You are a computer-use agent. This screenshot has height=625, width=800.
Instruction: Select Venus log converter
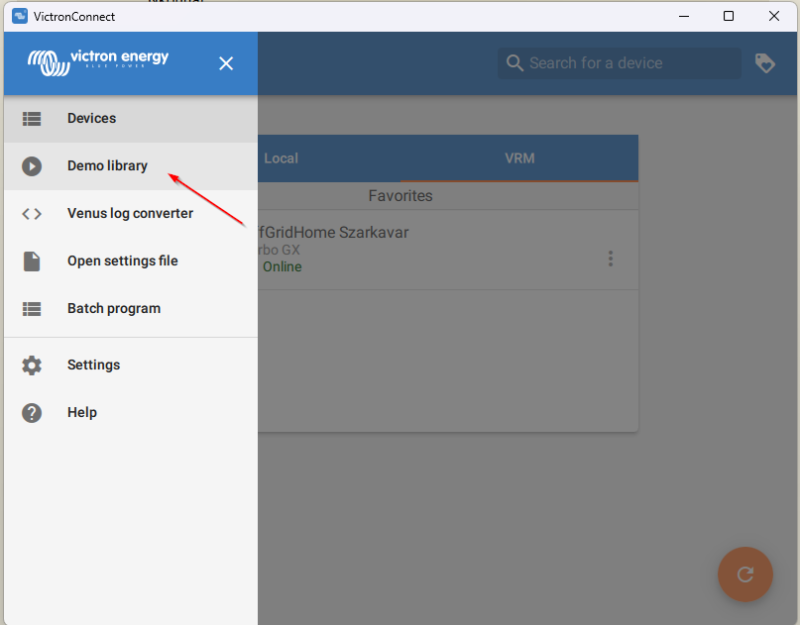coord(131,214)
